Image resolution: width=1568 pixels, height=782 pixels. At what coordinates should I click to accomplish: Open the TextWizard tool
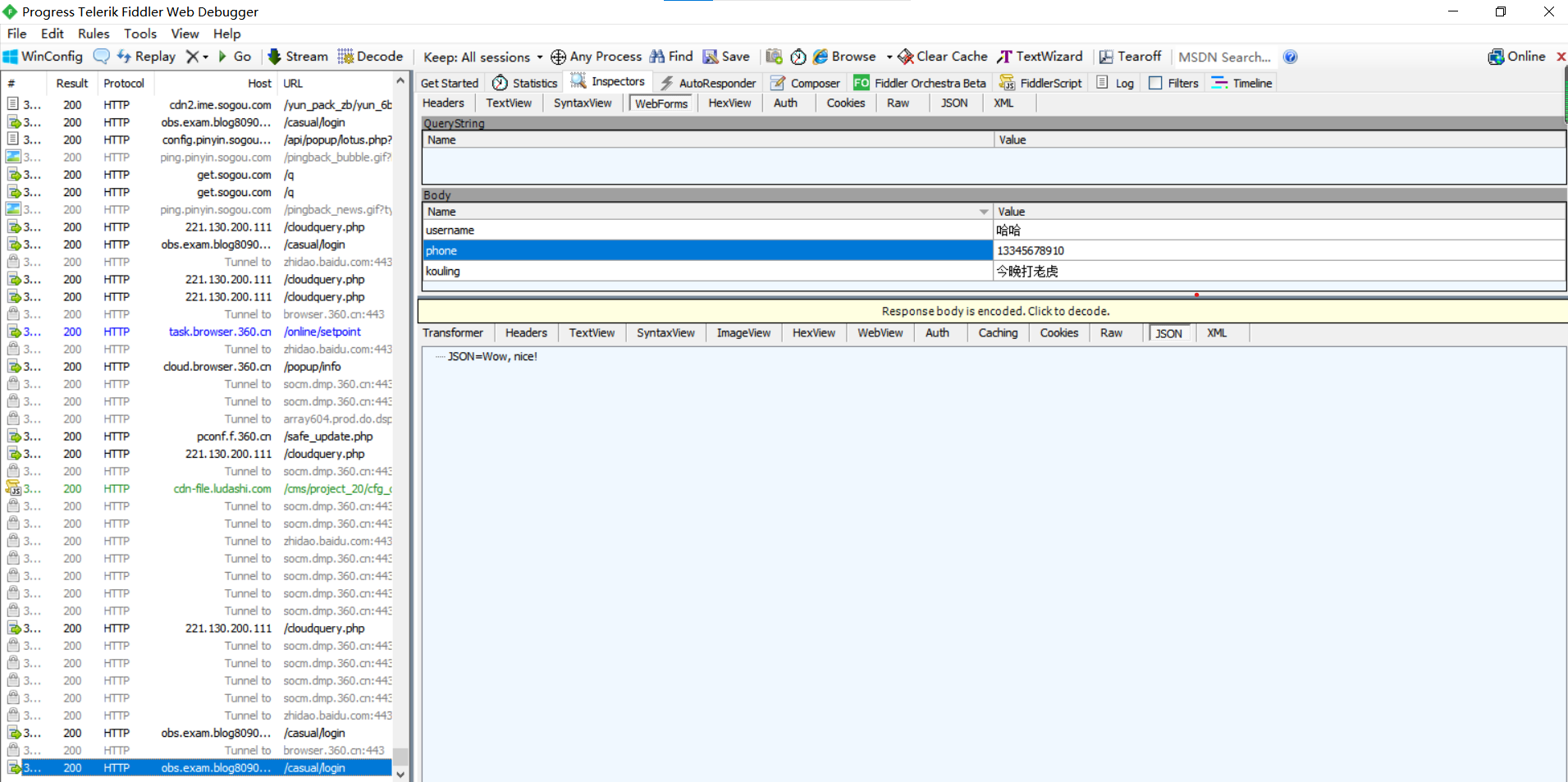1040,57
